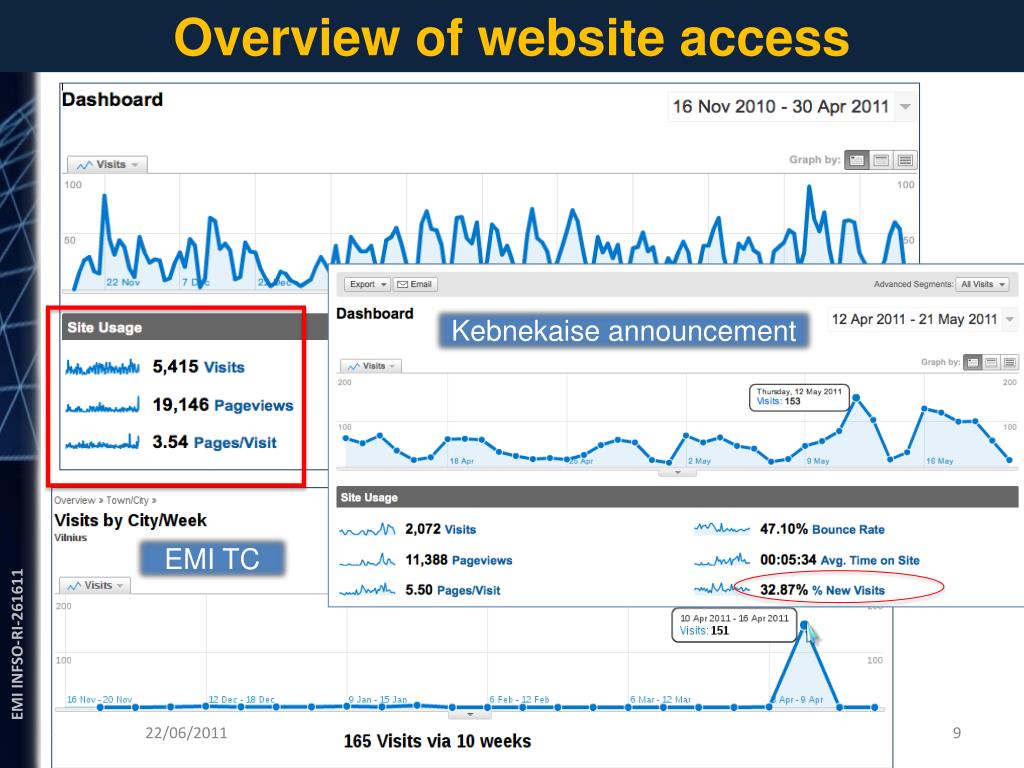This screenshot has height=768, width=1024.
Task: Click the sparkline next to 19,146 Pageviews
Action: tap(103, 405)
